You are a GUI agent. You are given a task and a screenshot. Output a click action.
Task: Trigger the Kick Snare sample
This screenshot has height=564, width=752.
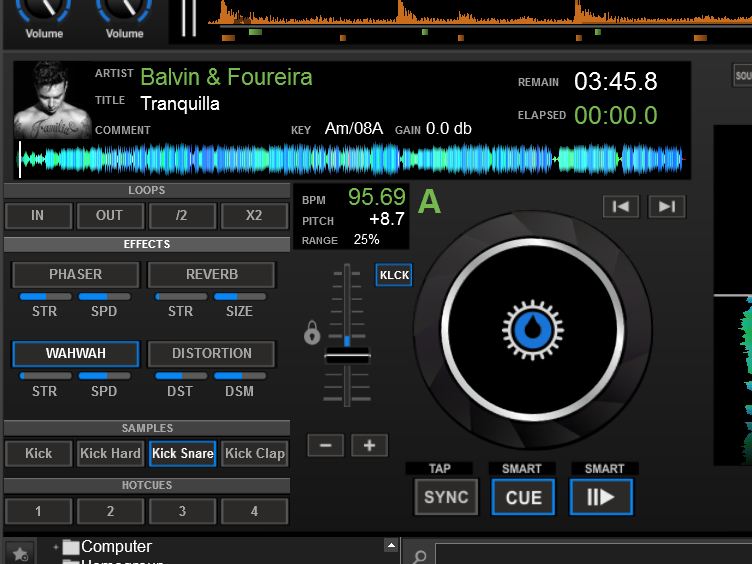click(x=182, y=454)
